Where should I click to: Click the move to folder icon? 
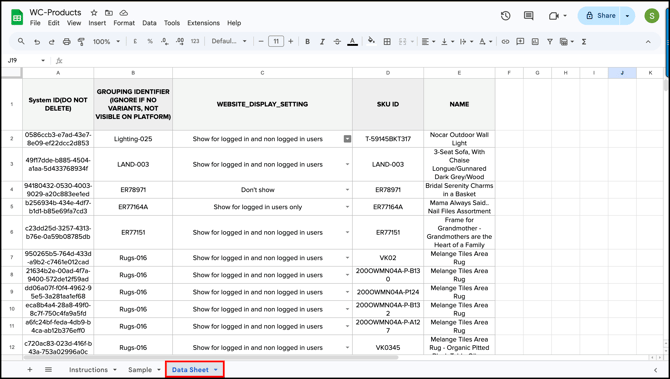pyautogui.click(x=109, y=13)
